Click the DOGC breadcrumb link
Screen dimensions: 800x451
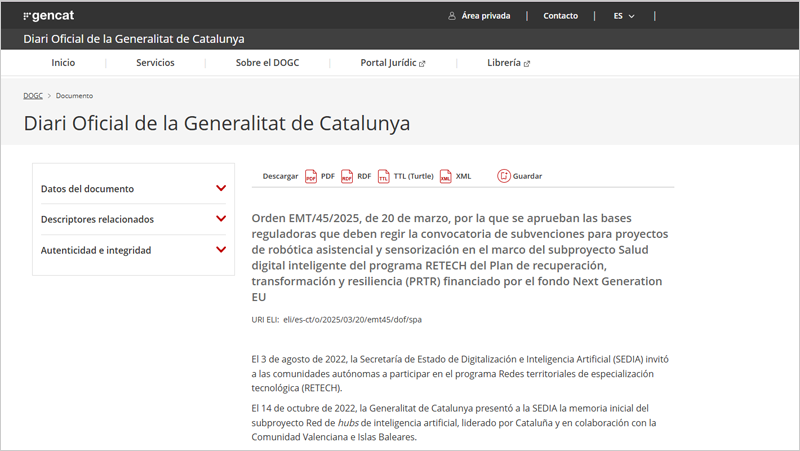33,96
